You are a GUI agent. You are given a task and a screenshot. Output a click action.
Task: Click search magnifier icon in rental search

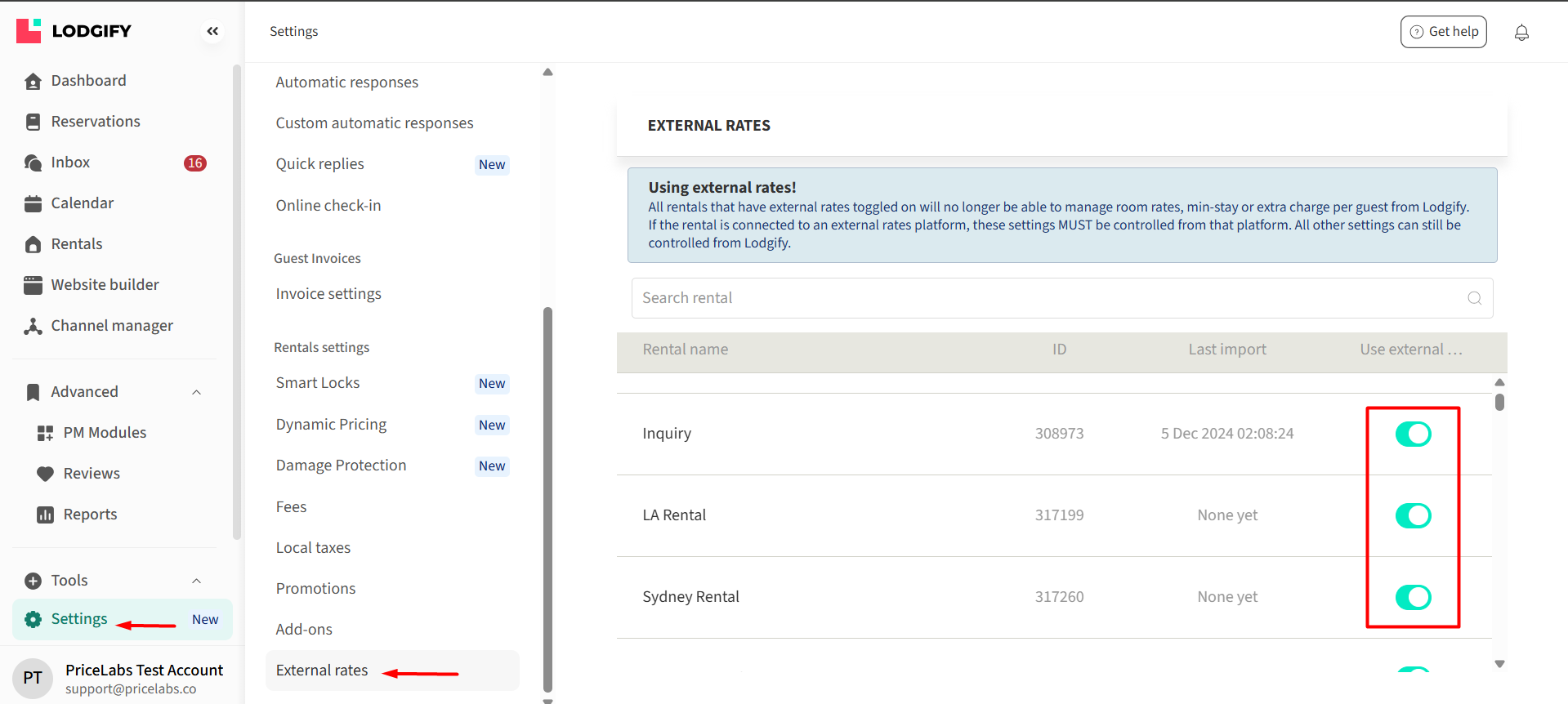coord(1474,298)
